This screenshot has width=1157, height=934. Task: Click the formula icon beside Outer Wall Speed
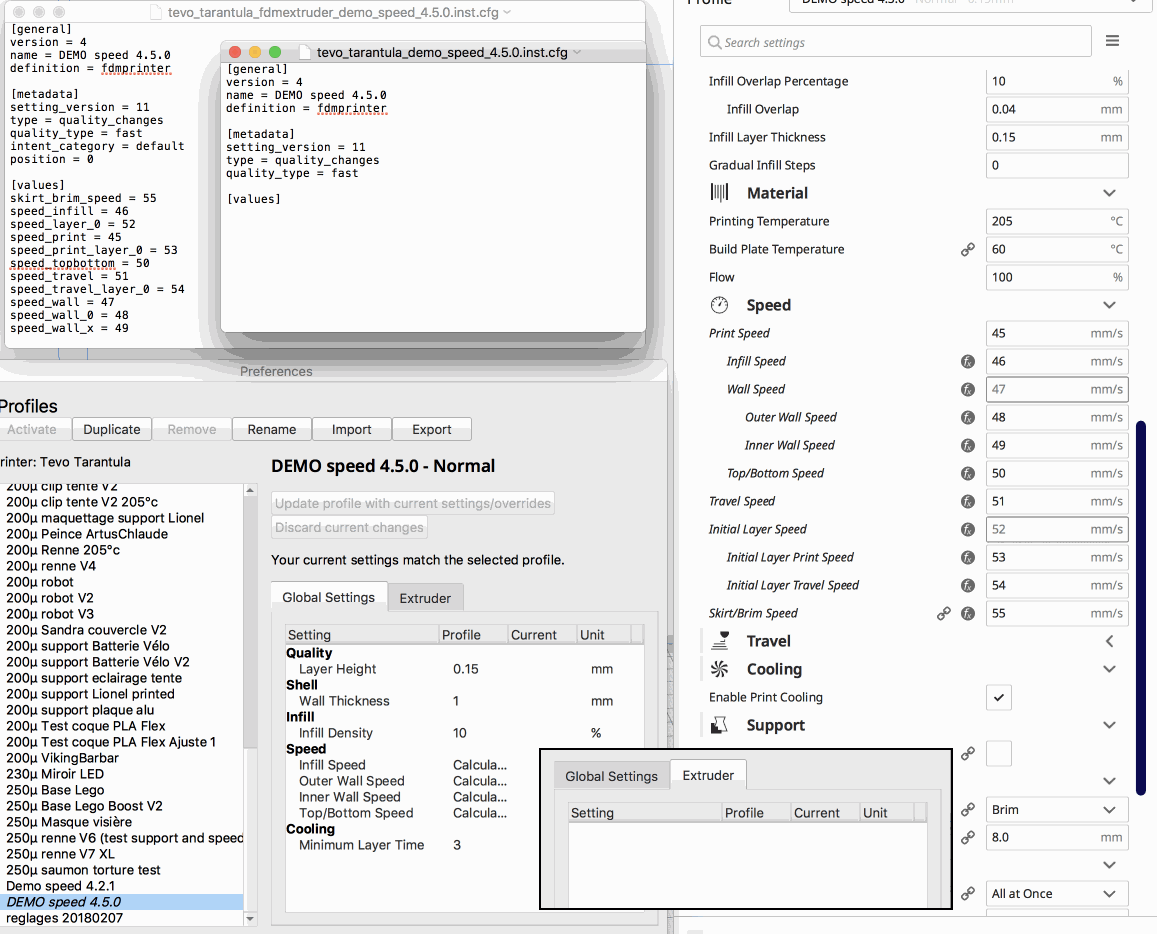point(967,418)
